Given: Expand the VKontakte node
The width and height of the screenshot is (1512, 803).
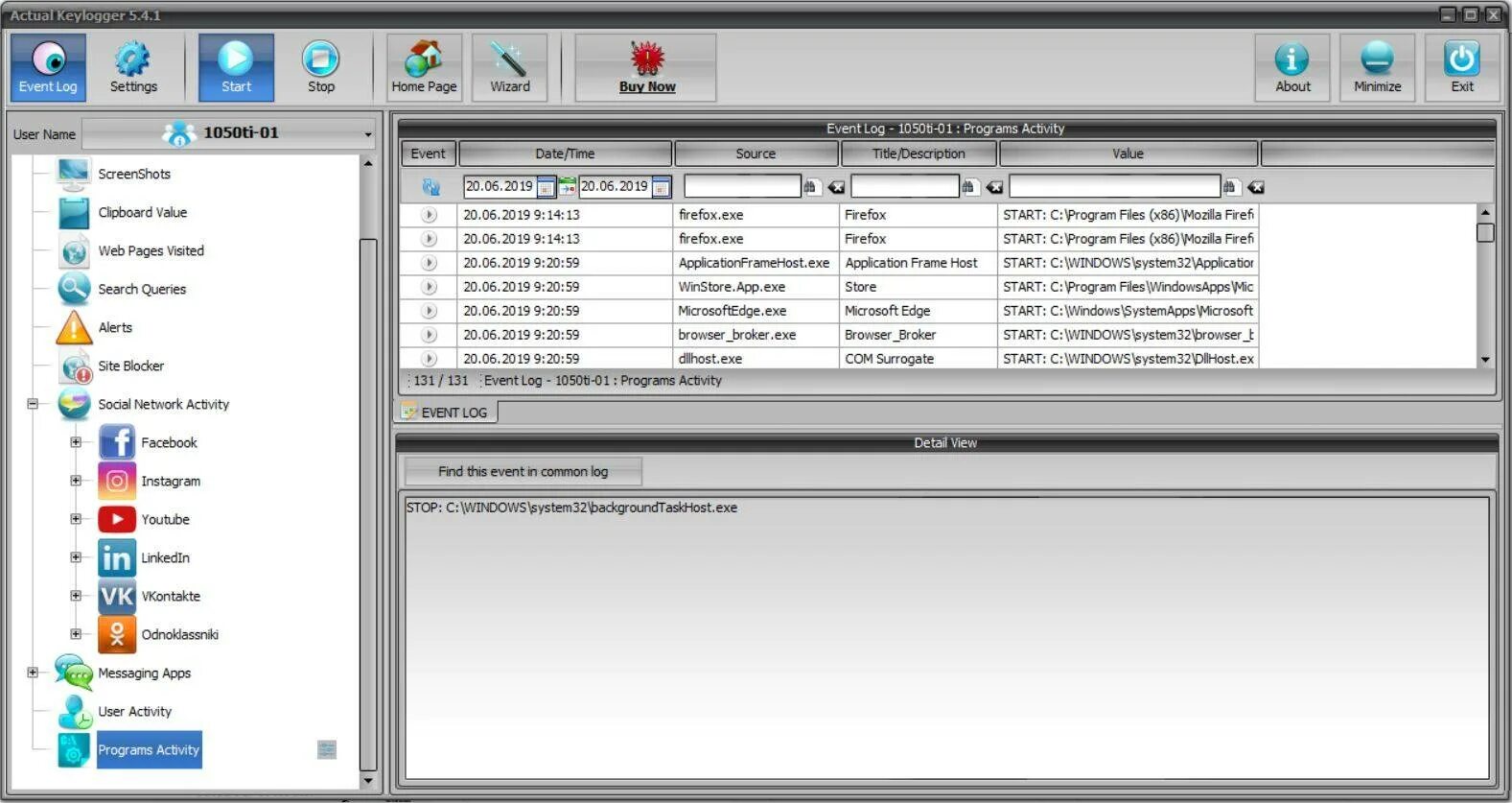Looking at the screenshot, I should 76,596.
